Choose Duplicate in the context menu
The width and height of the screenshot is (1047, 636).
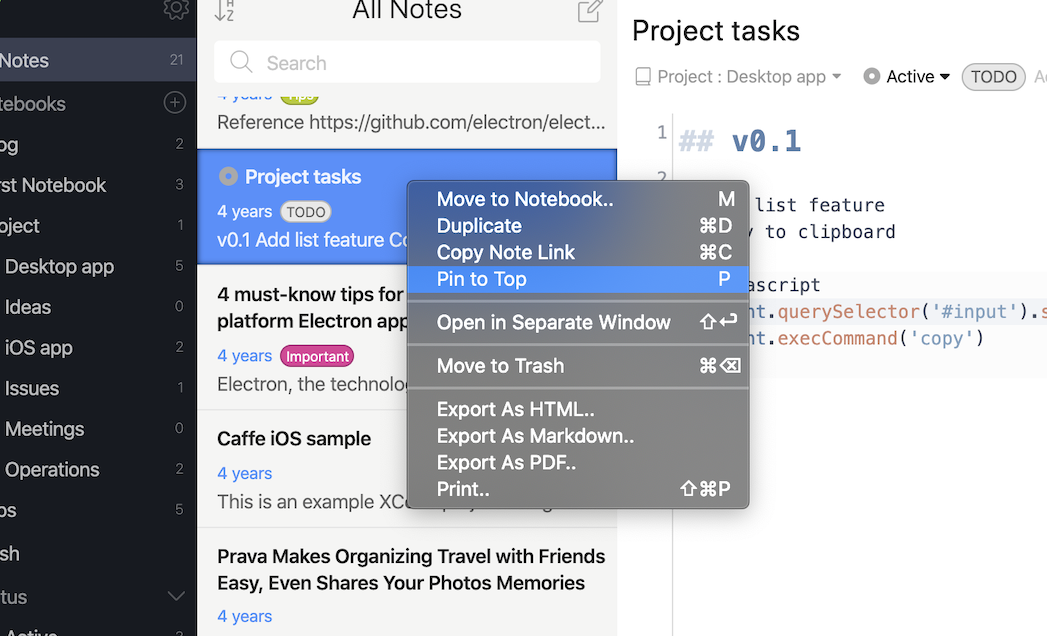[479, 226]
